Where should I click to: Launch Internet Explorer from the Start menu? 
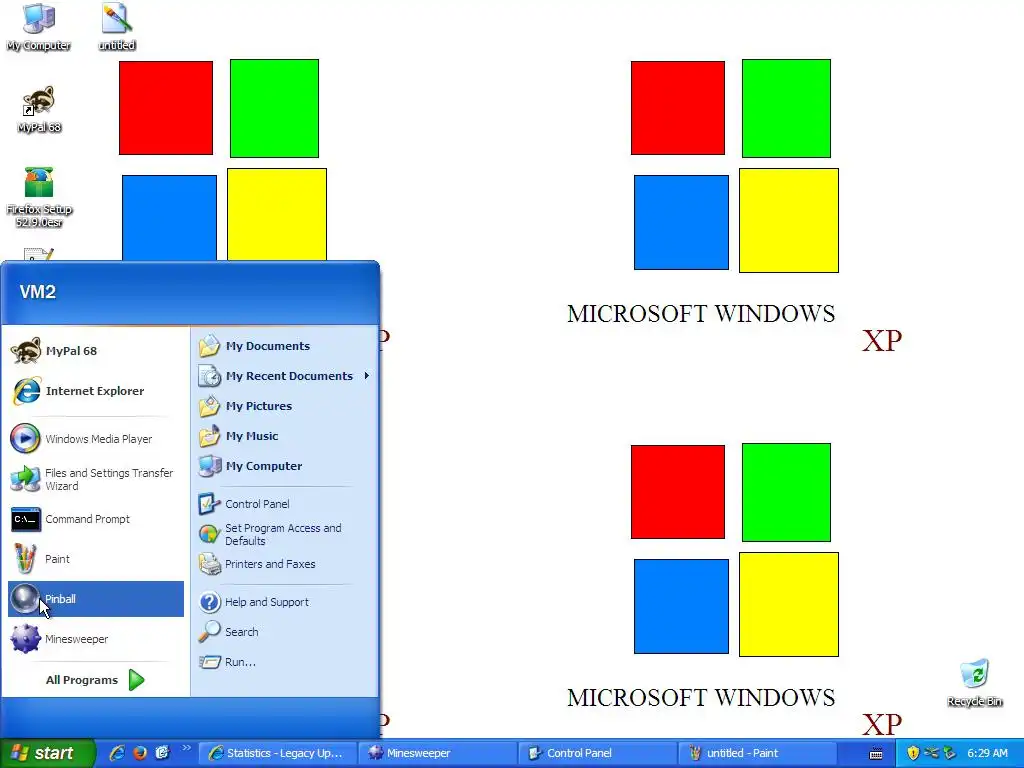point(96,391)
